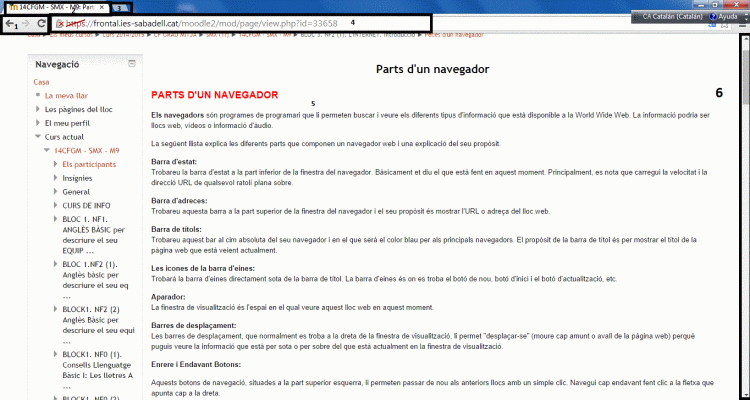Open the Chrome menu hamburger icon

click(743, 25)
